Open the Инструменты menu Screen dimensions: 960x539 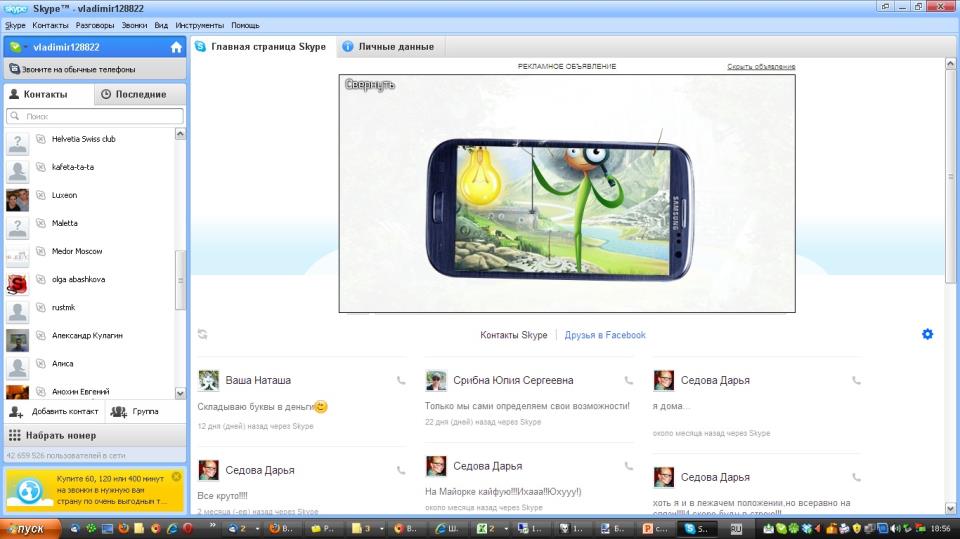pyautogui.click(x=200, y=25)
